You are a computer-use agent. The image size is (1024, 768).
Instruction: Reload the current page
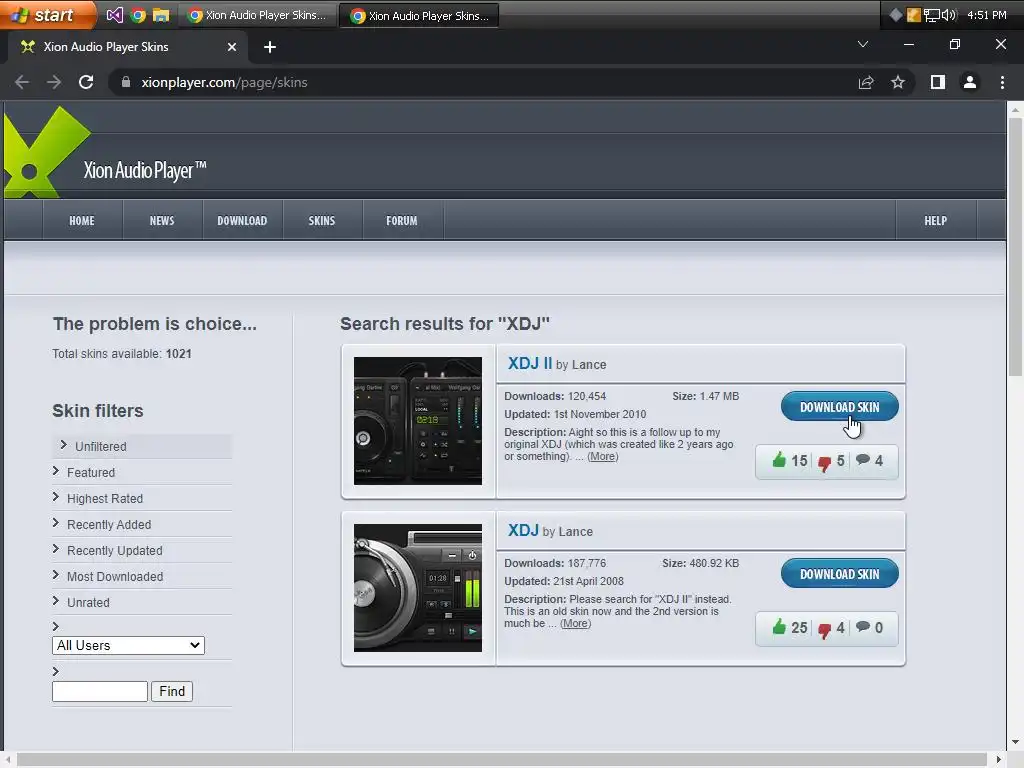click(x=86, y=82)
